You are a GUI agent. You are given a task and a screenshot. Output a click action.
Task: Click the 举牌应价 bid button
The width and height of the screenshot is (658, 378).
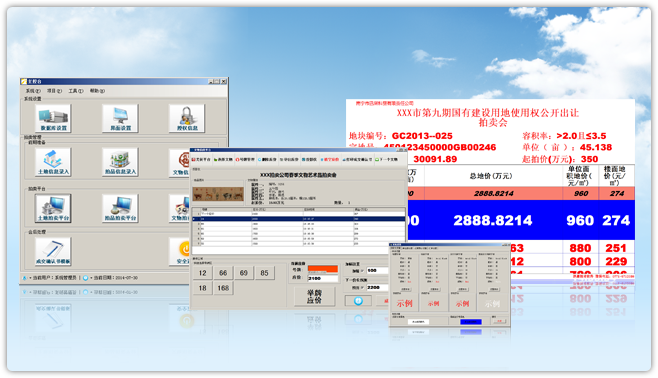click(x=314, y=297)
